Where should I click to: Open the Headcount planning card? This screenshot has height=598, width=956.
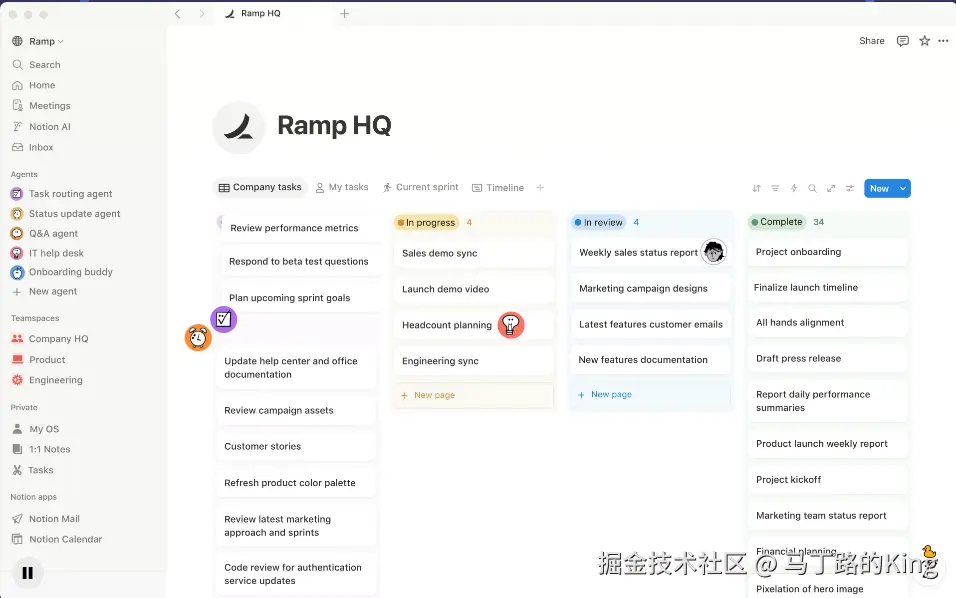(x=474, y=325)
